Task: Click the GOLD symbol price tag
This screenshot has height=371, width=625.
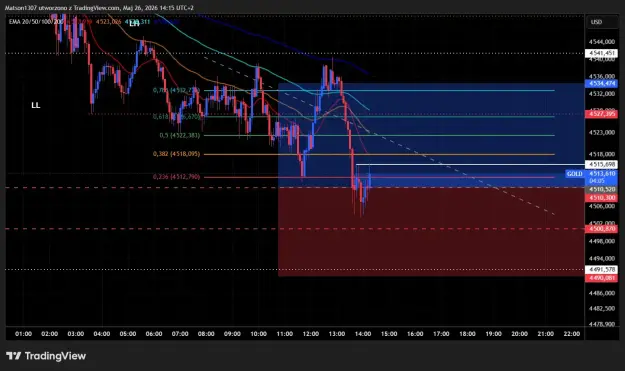Action: point(574,174)
